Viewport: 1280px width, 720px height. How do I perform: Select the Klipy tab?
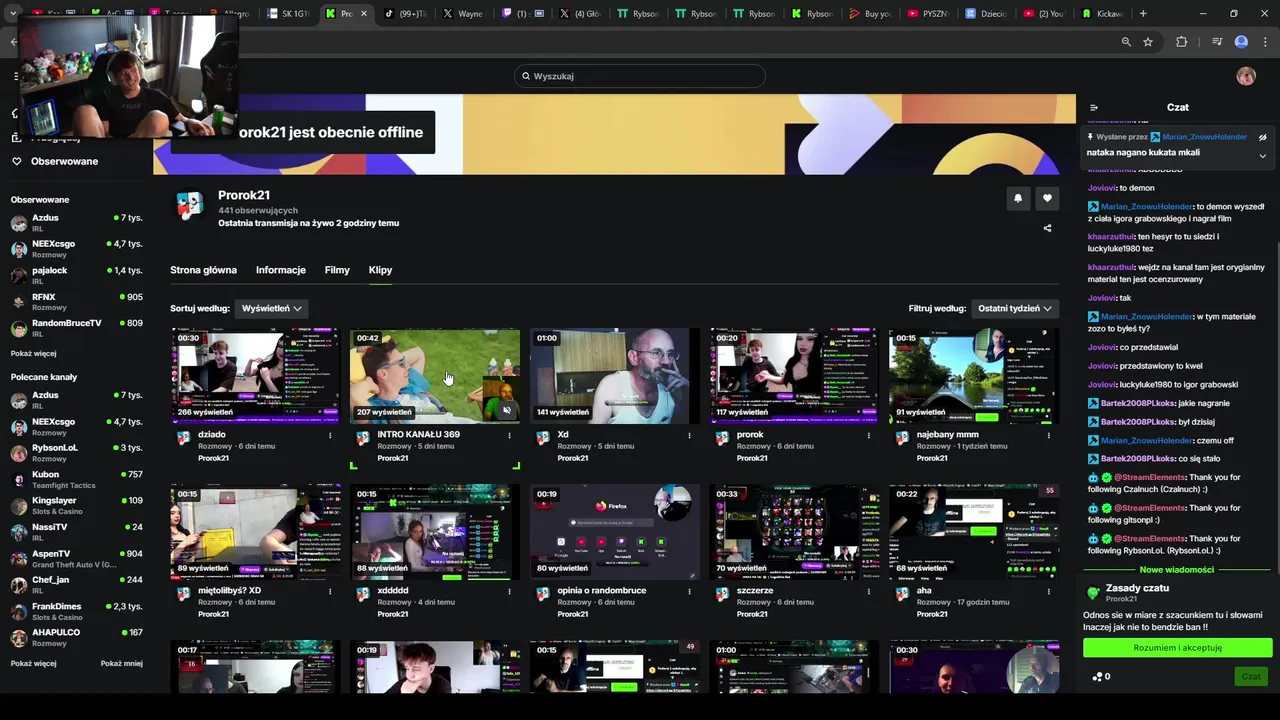point(380,270)
